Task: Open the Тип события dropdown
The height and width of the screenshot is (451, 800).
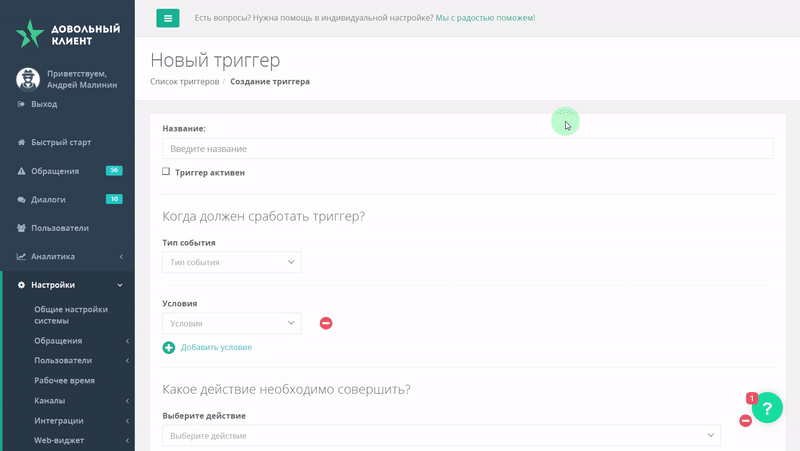Action: pos(232,262)
